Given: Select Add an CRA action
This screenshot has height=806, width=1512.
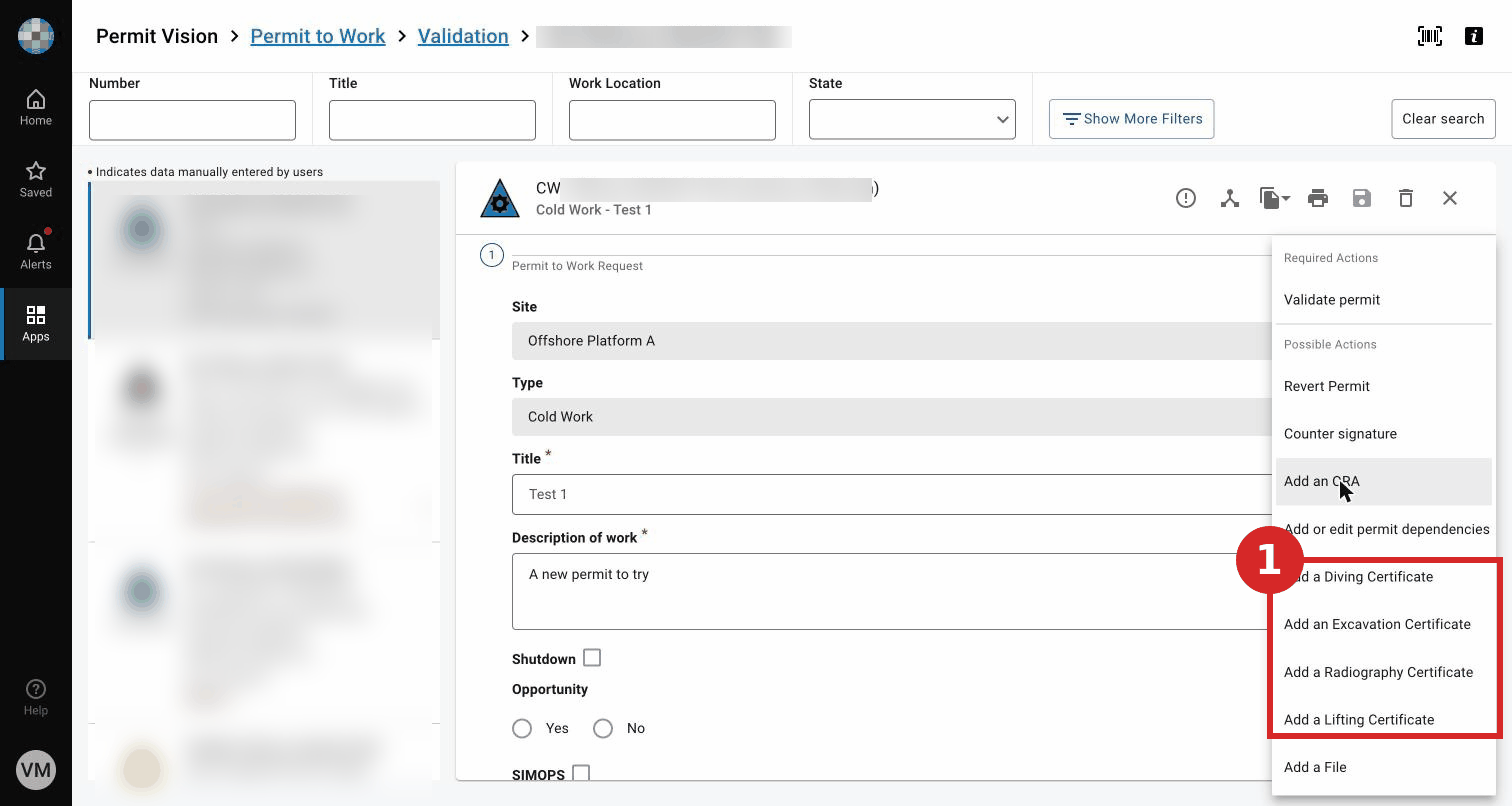Looking at the screenshot, I should pyautogui.click(x=1384, y=481).
